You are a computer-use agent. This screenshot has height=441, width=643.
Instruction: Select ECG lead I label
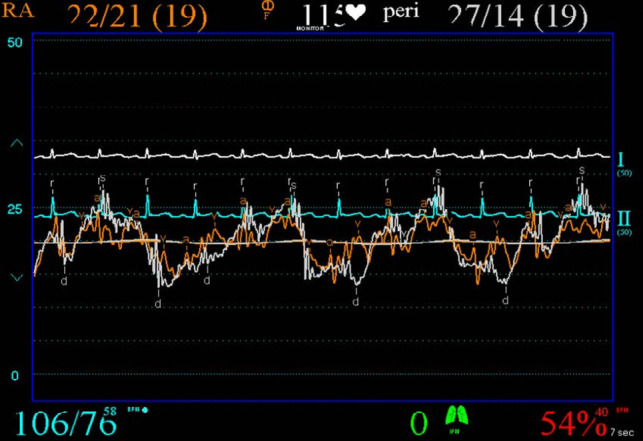(x=621, y=159)
